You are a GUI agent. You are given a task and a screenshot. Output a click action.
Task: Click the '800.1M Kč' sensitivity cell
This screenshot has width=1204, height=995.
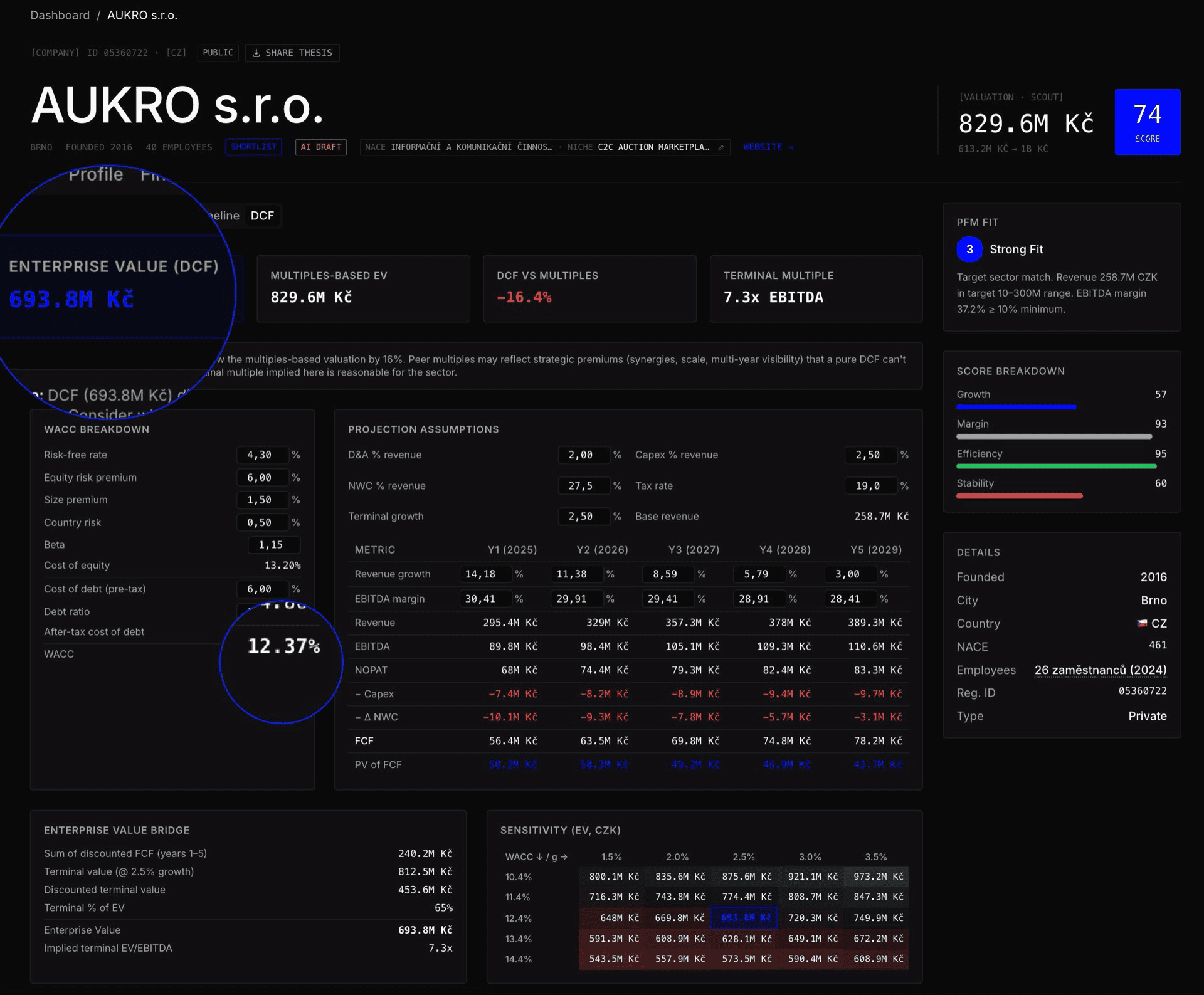[x=612, y=877]
